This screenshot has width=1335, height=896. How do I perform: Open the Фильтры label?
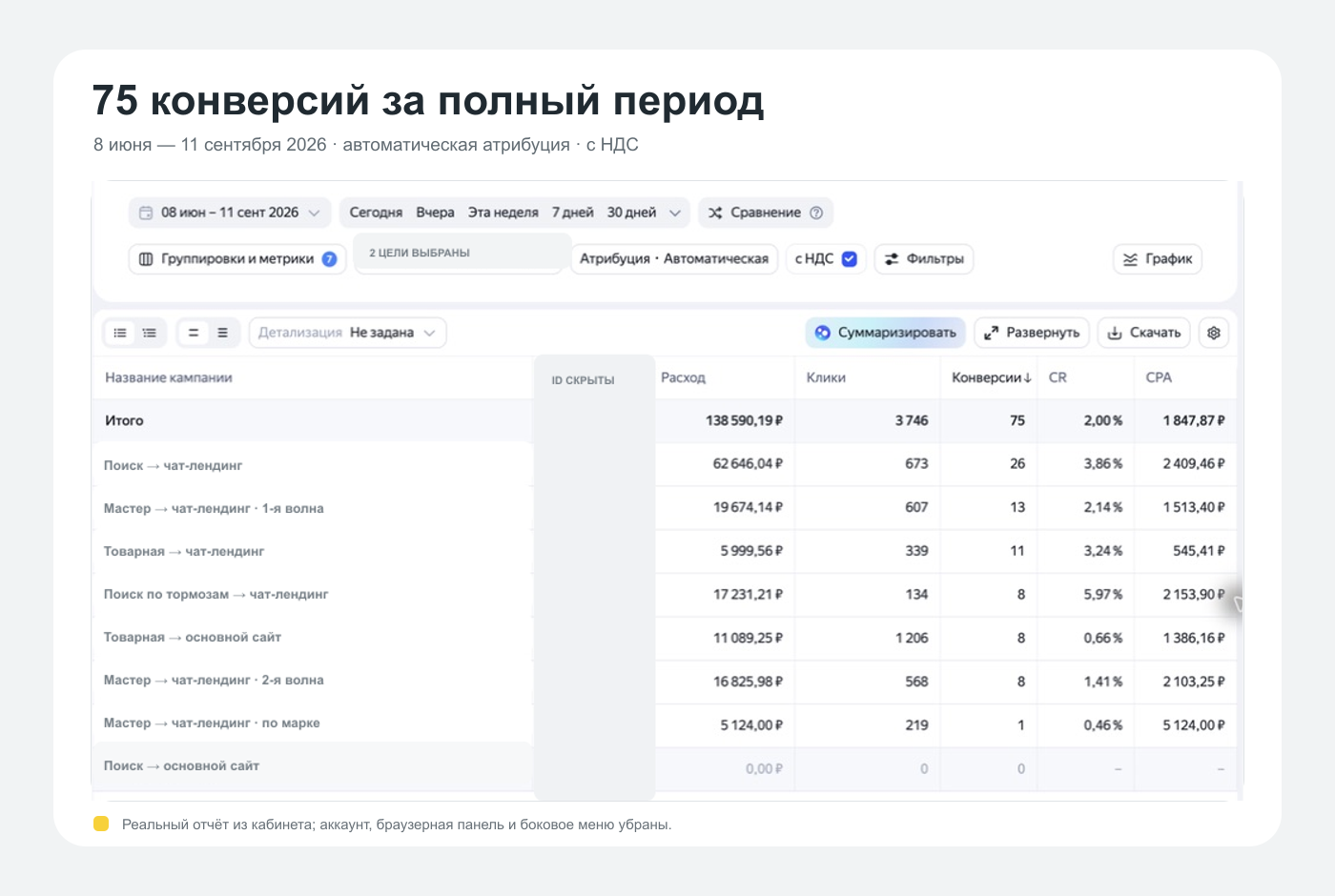click(934, 259)
